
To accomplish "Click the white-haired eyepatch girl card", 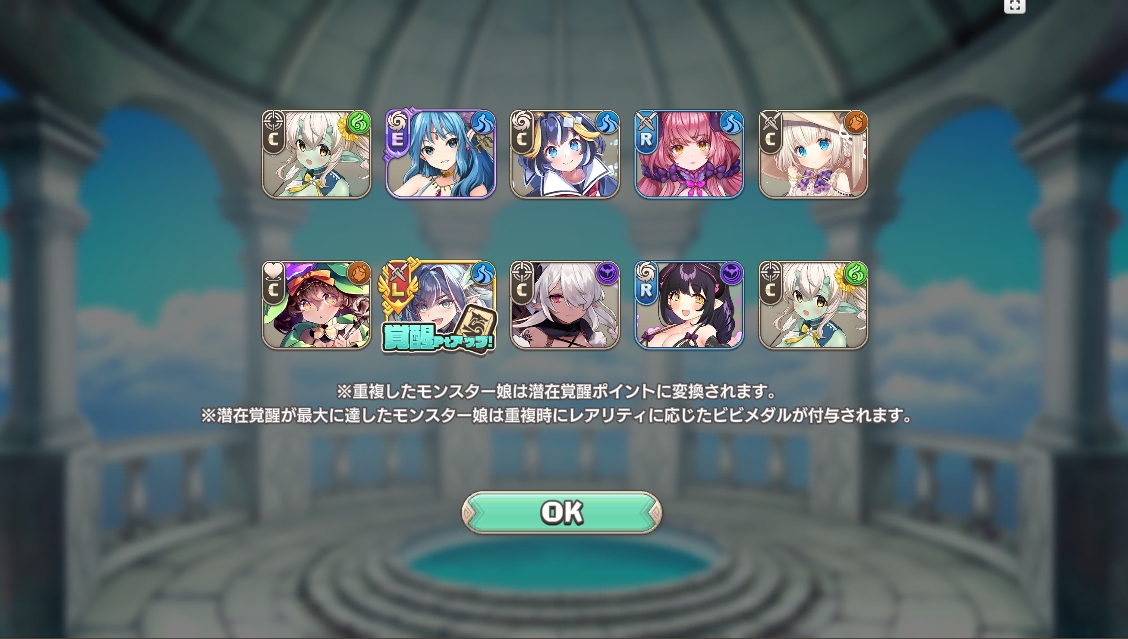I will (x=565, y=305).
